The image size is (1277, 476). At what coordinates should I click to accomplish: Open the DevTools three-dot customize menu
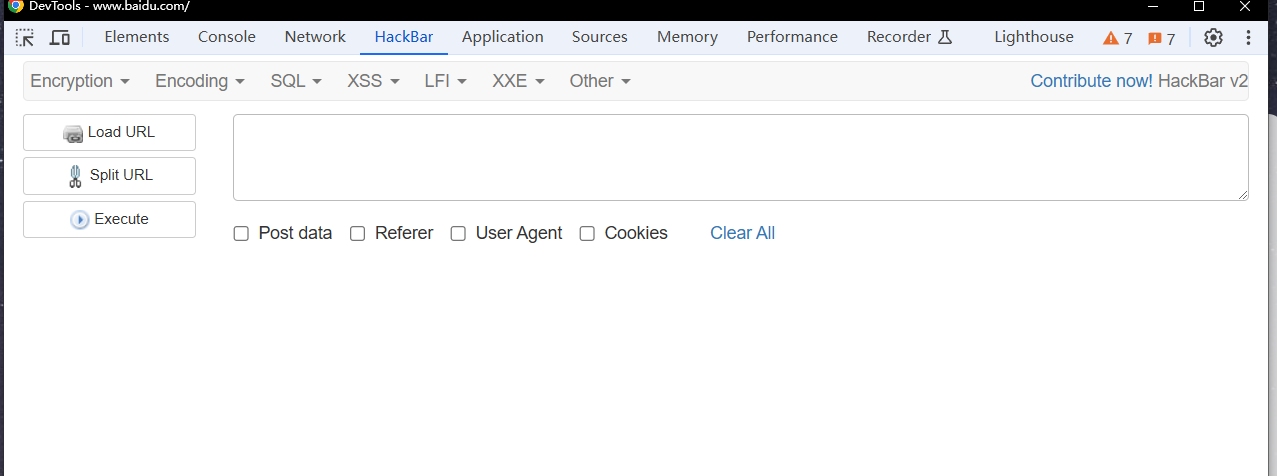coord(1248,38)
